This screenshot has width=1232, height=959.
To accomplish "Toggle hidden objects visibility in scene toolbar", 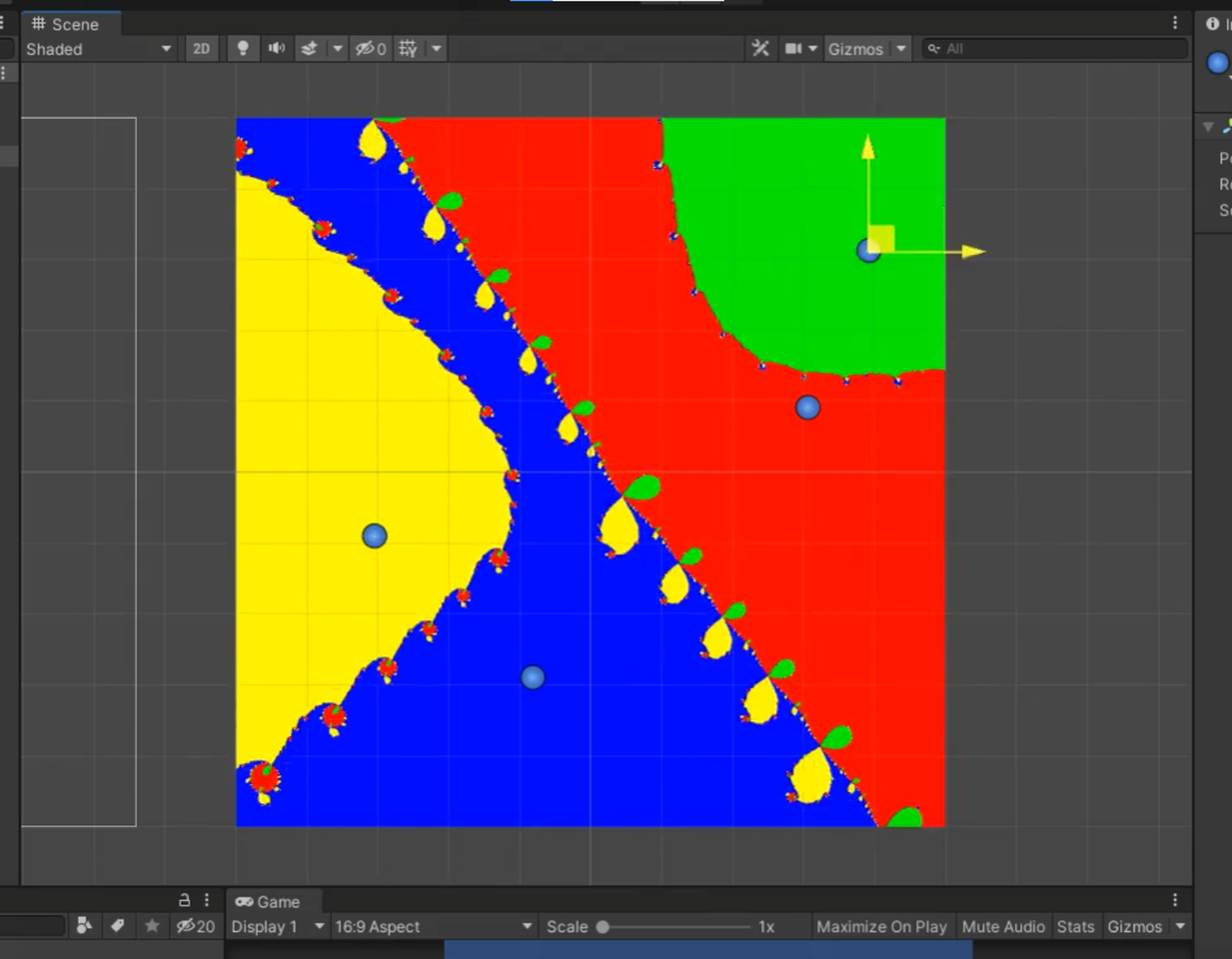I will click(x=371, y=49).
